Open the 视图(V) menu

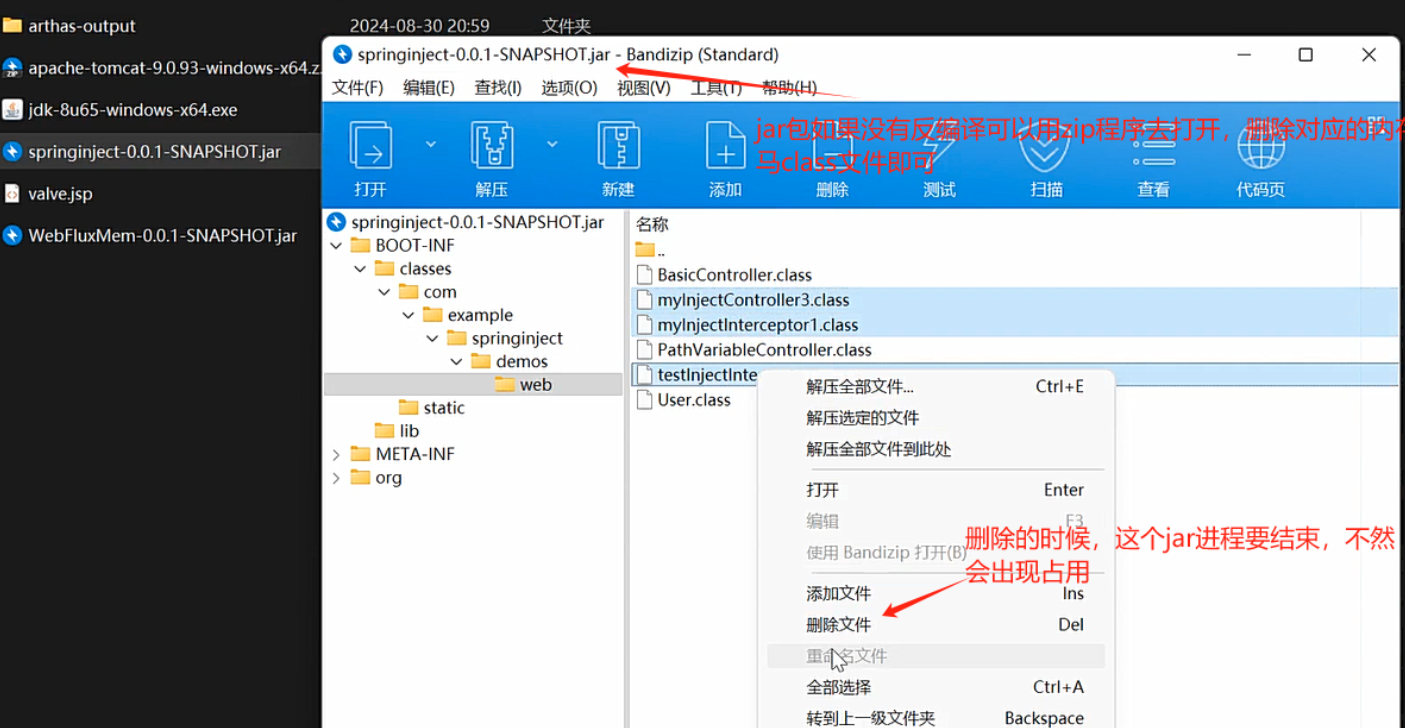[644, 87]
